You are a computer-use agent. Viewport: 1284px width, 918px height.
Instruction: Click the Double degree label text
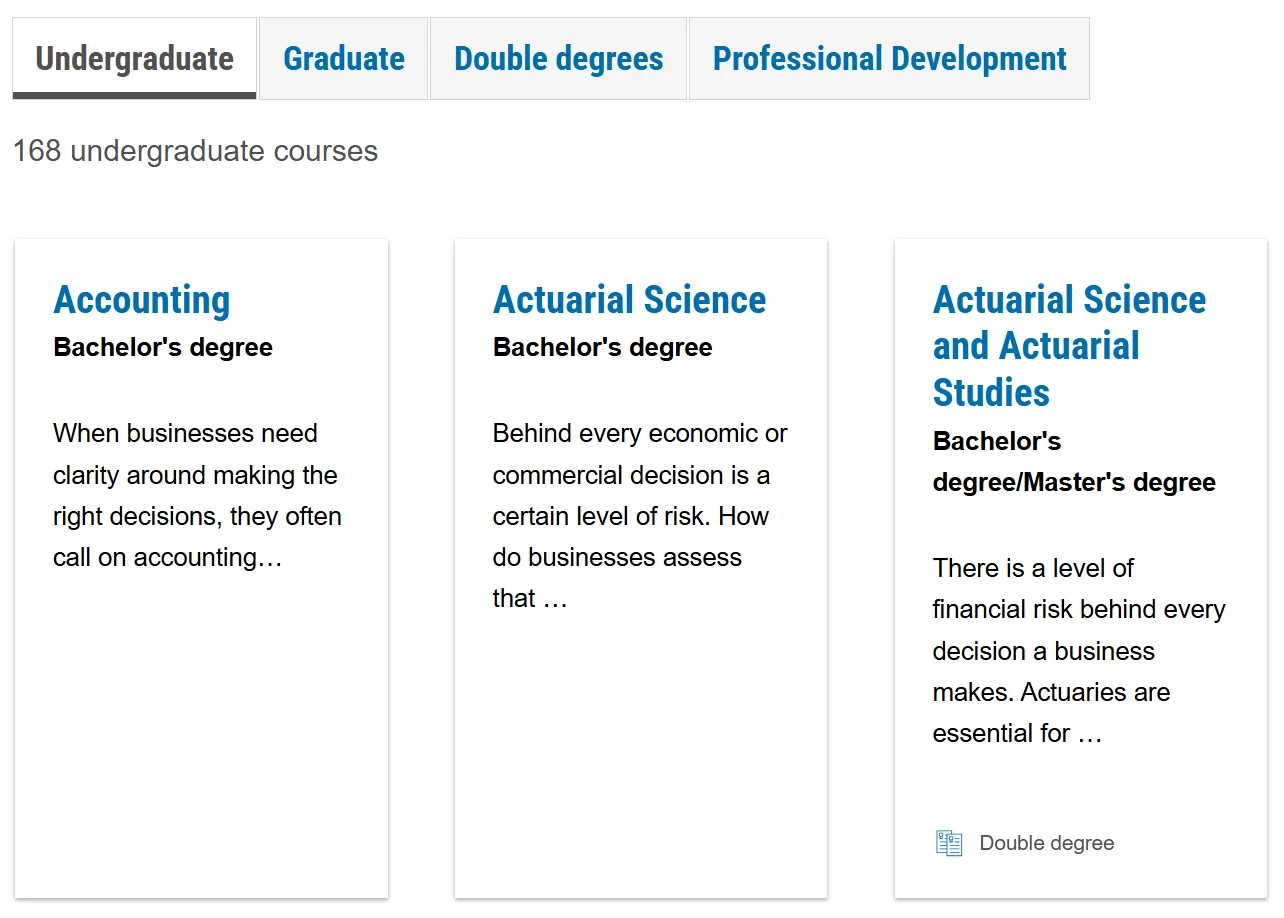point(1046,843)
